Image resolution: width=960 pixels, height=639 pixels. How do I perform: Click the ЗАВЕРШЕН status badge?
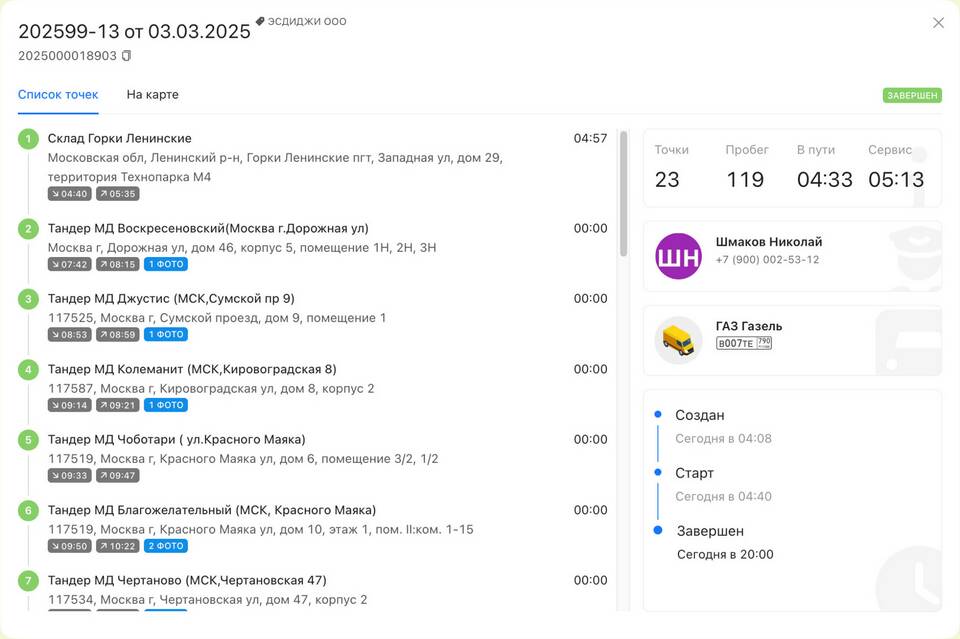(912, 95)
